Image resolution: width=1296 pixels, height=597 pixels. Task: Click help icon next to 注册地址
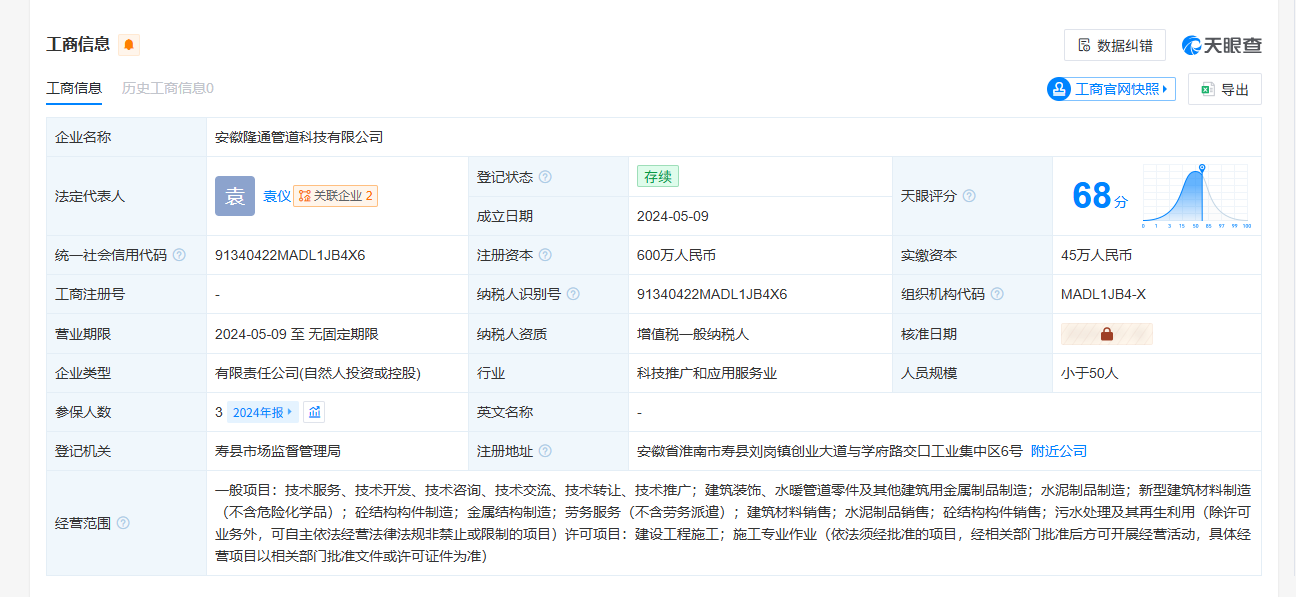[x=545, y=451]
